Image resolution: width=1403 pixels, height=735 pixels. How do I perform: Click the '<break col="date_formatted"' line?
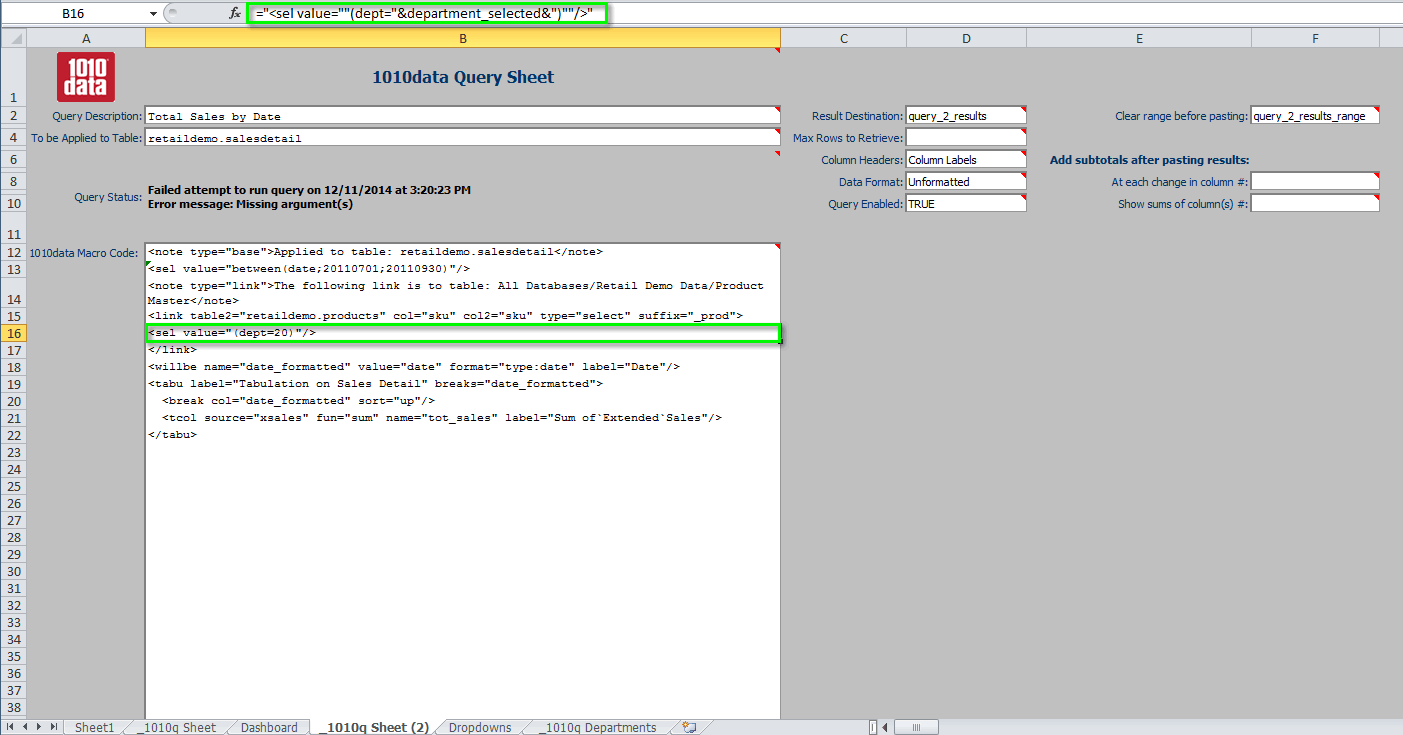click(298, 401)
